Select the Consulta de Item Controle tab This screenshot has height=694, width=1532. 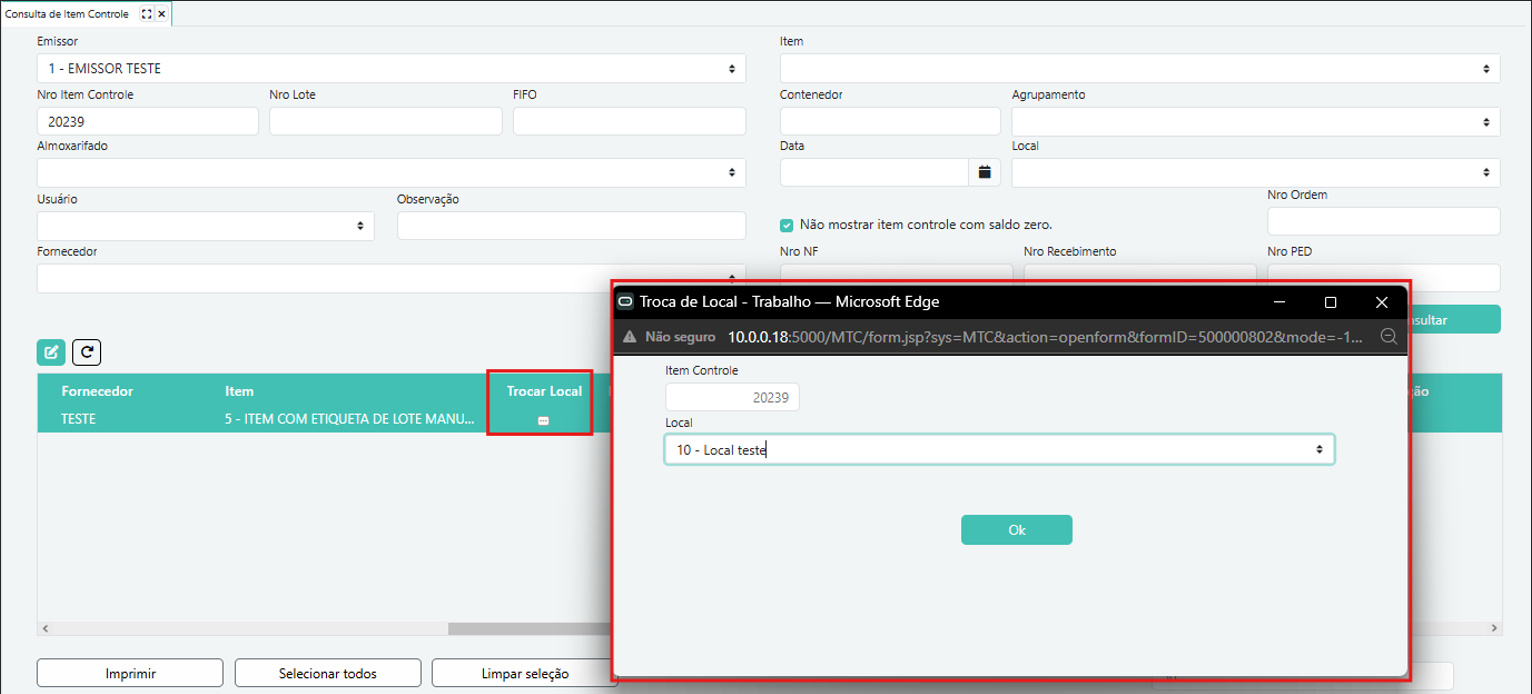(x=68, y=14)
